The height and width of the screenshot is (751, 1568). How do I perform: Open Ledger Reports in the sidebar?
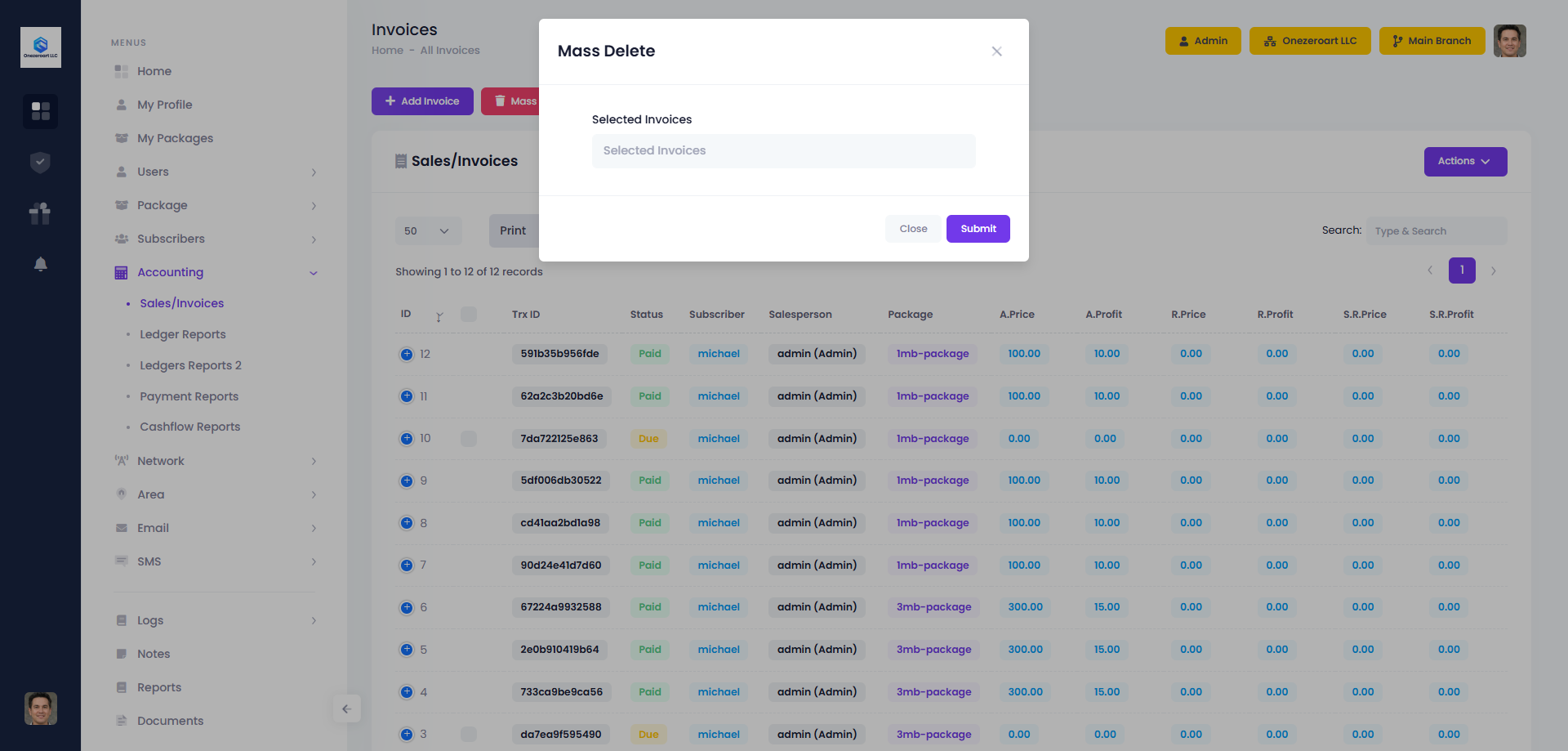[182, 334]
